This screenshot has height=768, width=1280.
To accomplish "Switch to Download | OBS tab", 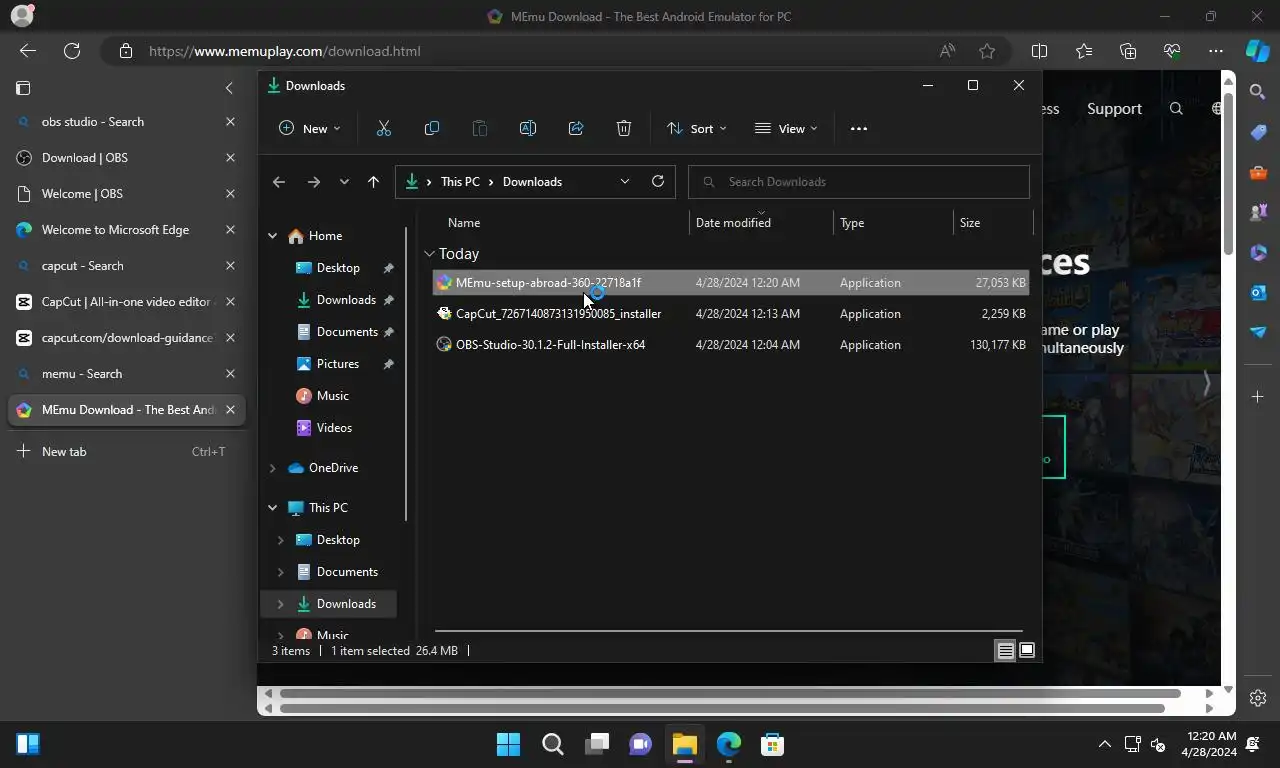I will coord(126,158).
